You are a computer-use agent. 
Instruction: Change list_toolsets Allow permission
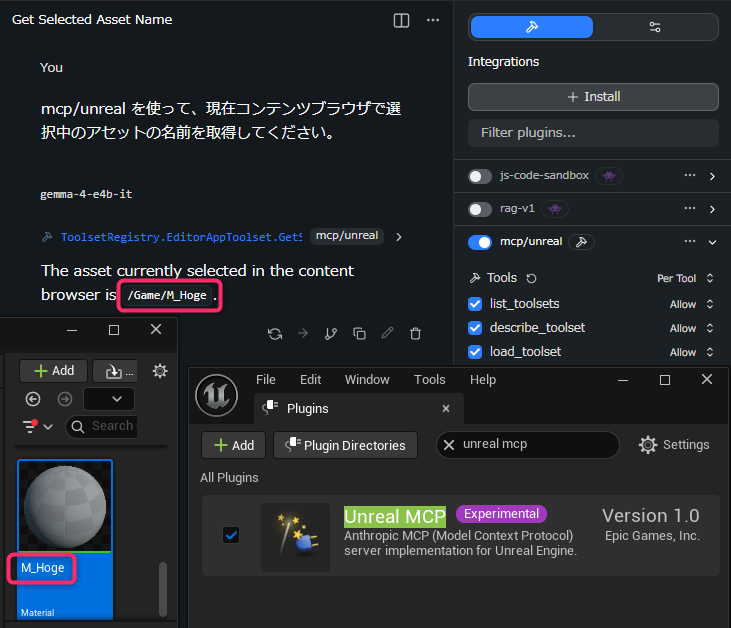[x=692, y=304]
